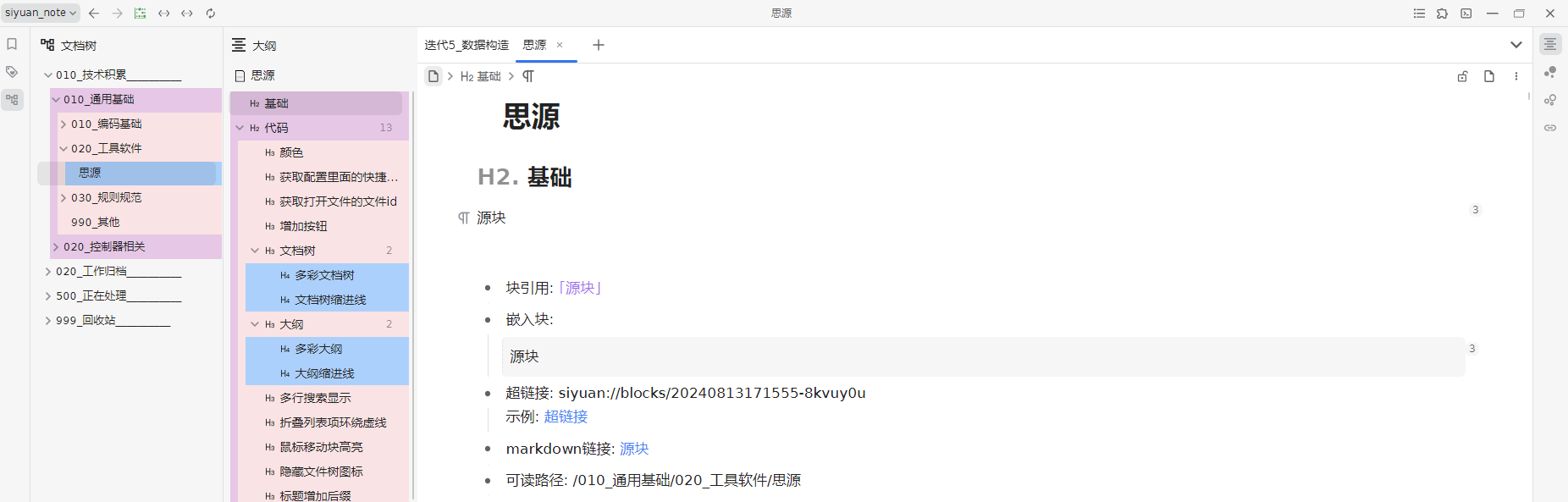Viewport: 1568px width, 502px height.
Task: Expand the 020_工作归档 notebook
Action: 48,271
